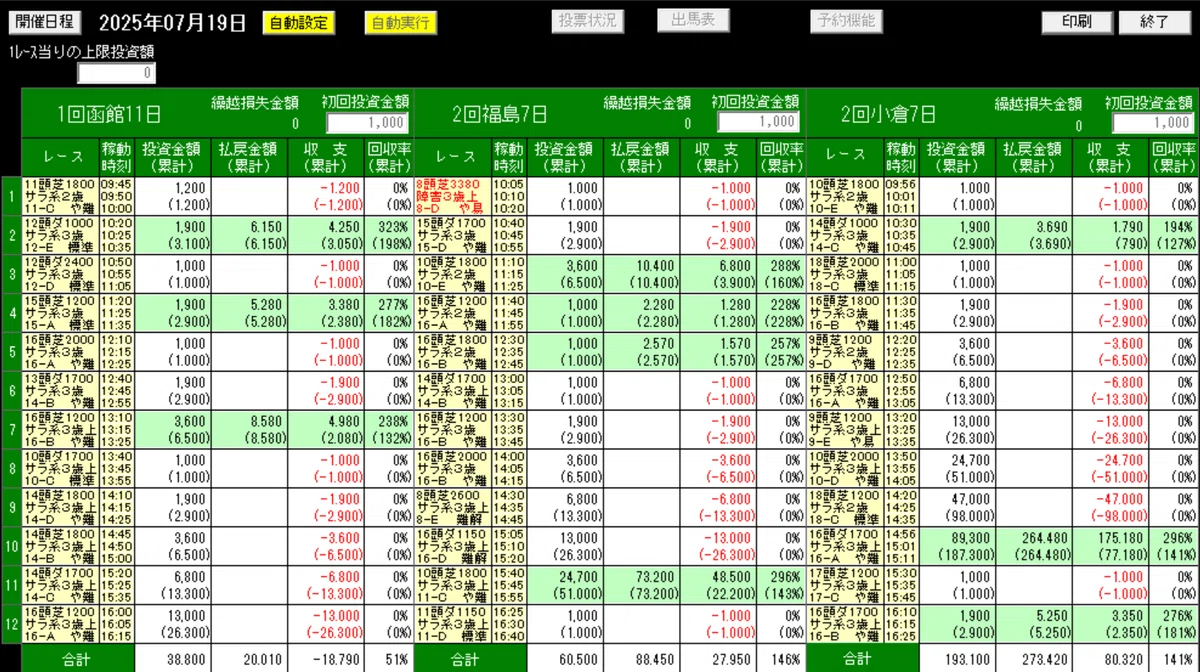Click Fukushima total investment 60.500
Screen dimensions: 1200x672
point(564,659)
